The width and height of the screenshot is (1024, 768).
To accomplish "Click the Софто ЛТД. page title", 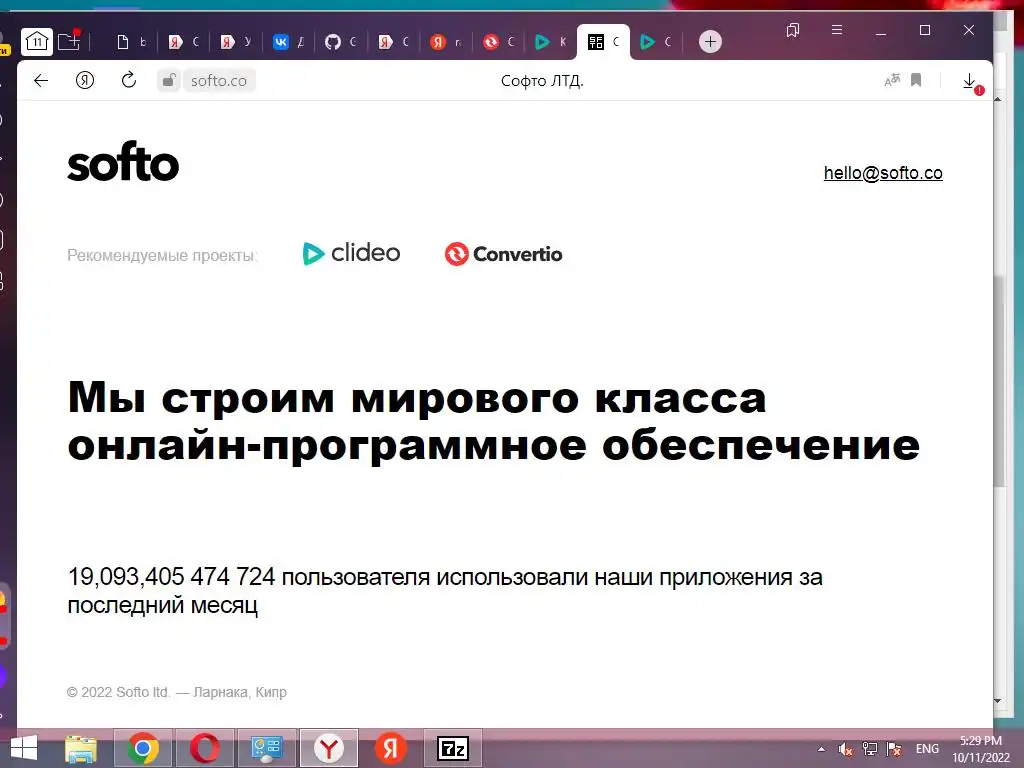I will tap(542, 81).
